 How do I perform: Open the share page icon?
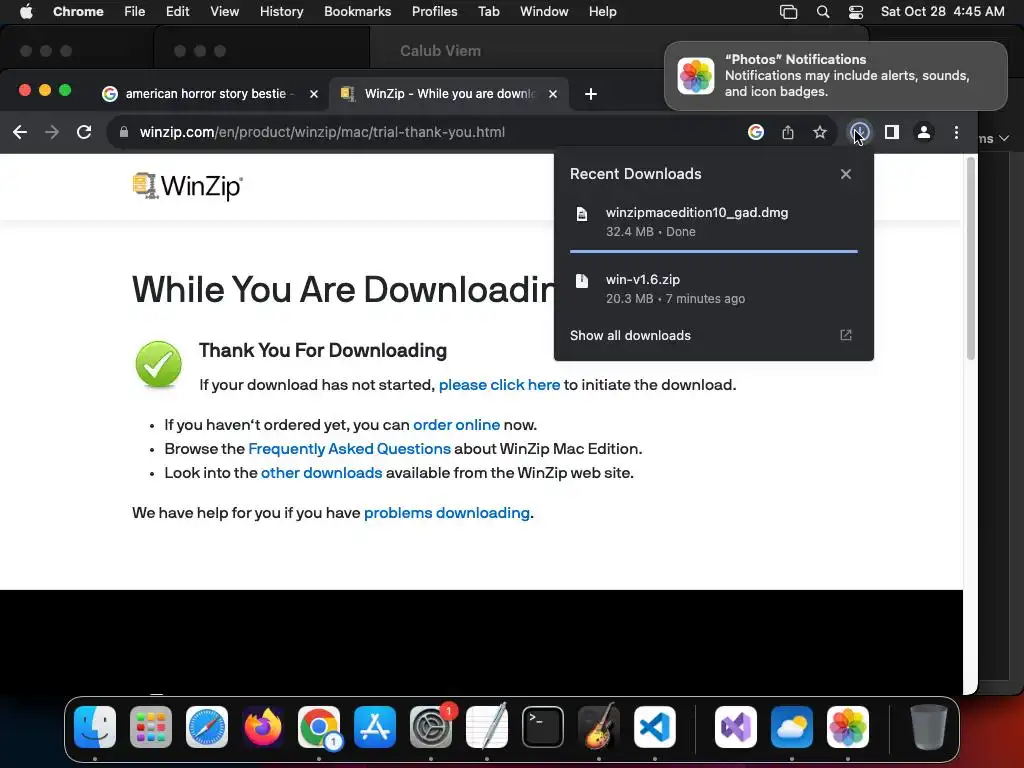[788, 133]
